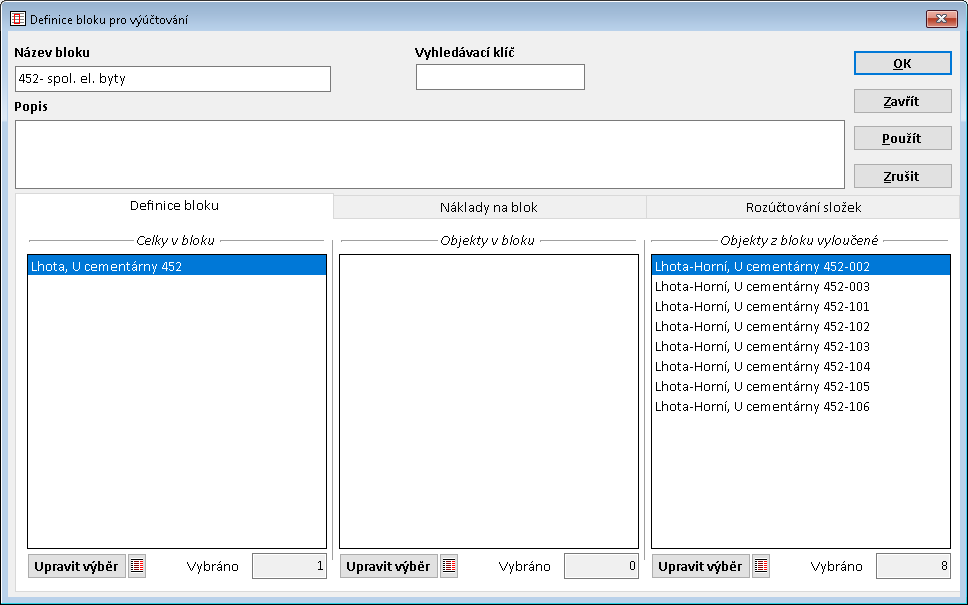Click Upravit výběr under Objekty v bloku

[388, 566]
